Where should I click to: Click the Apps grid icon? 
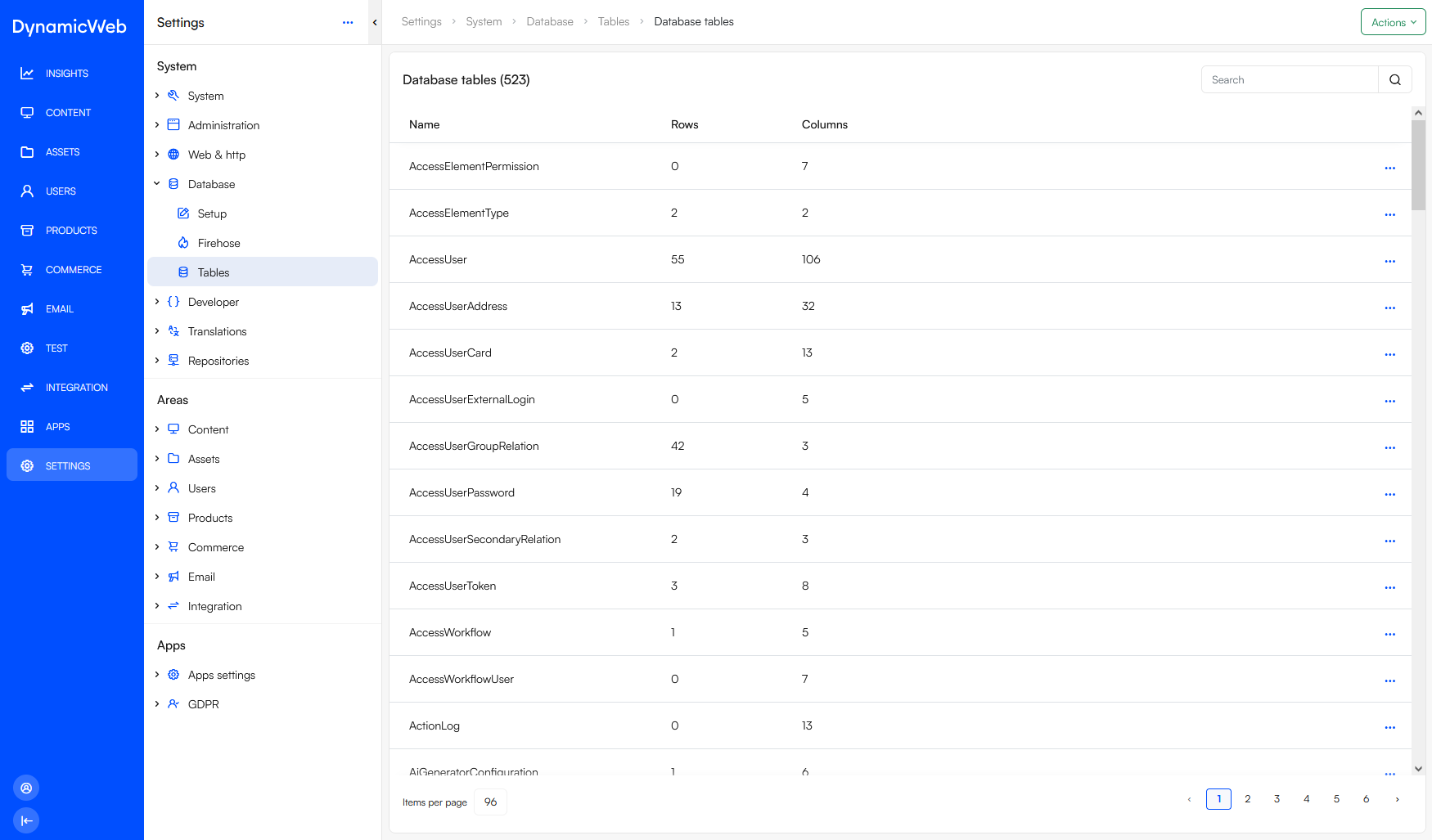(27, 427)
